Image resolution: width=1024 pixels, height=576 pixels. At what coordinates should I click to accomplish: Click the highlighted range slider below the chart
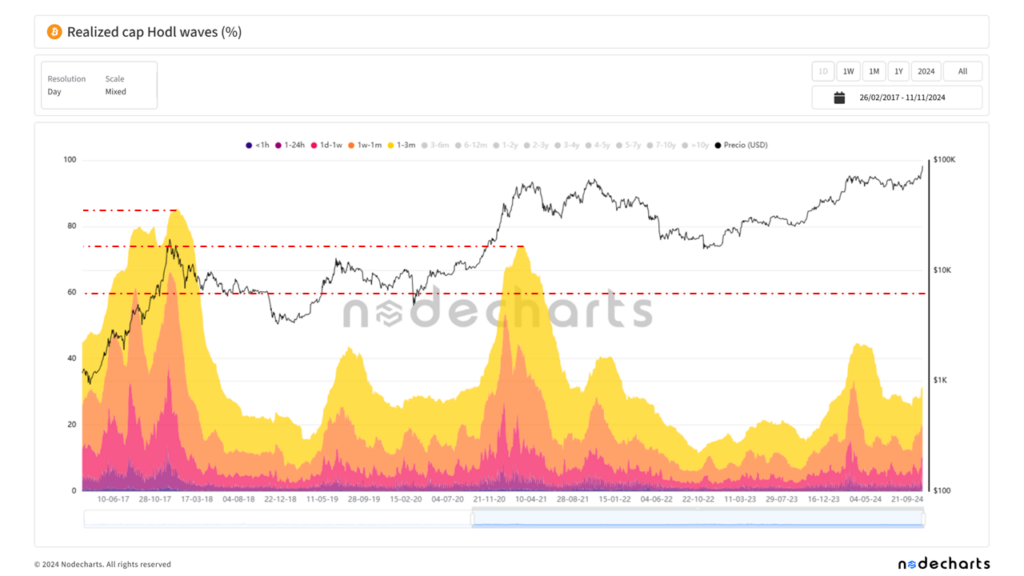697,518
